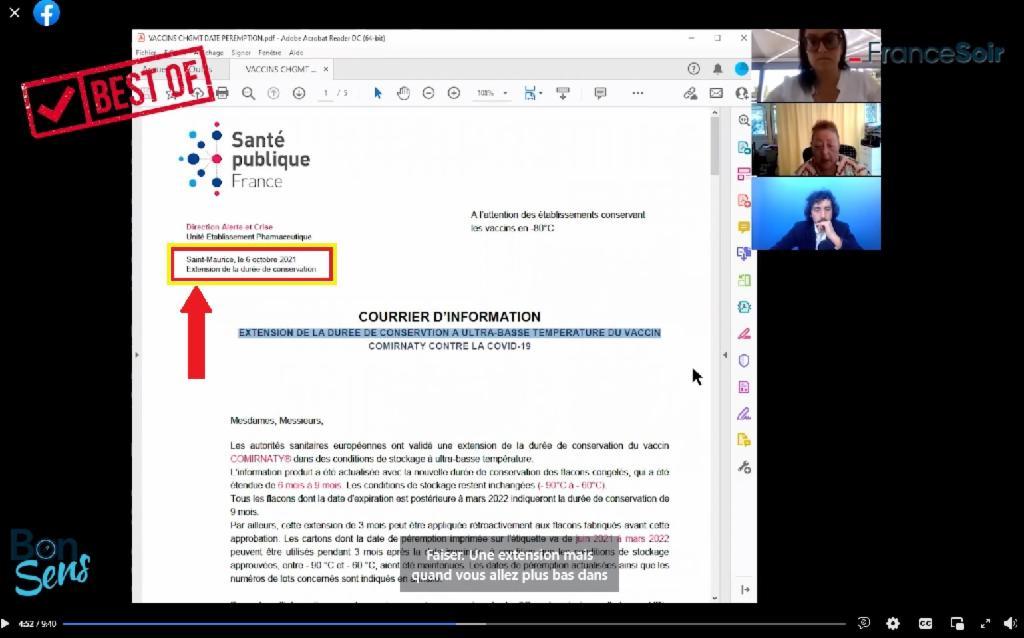Click the print icon in Acrobat toolbar
1024x638 pixels.
click(222, 93)
